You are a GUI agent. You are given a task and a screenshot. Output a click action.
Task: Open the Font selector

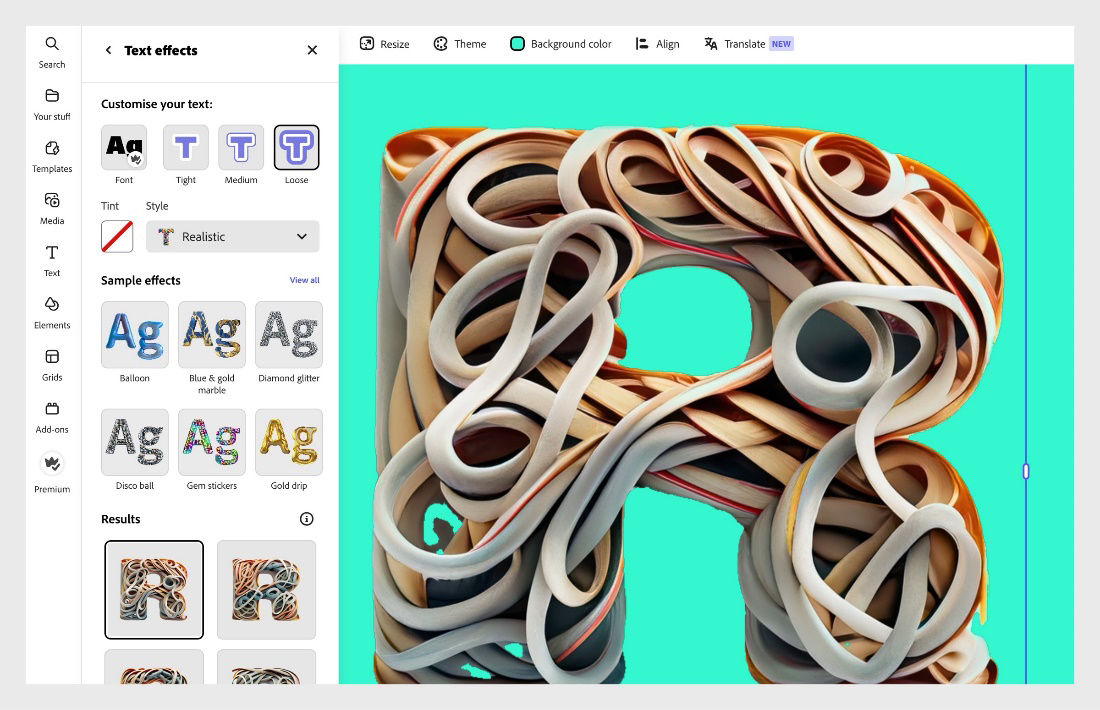(123, 148)
